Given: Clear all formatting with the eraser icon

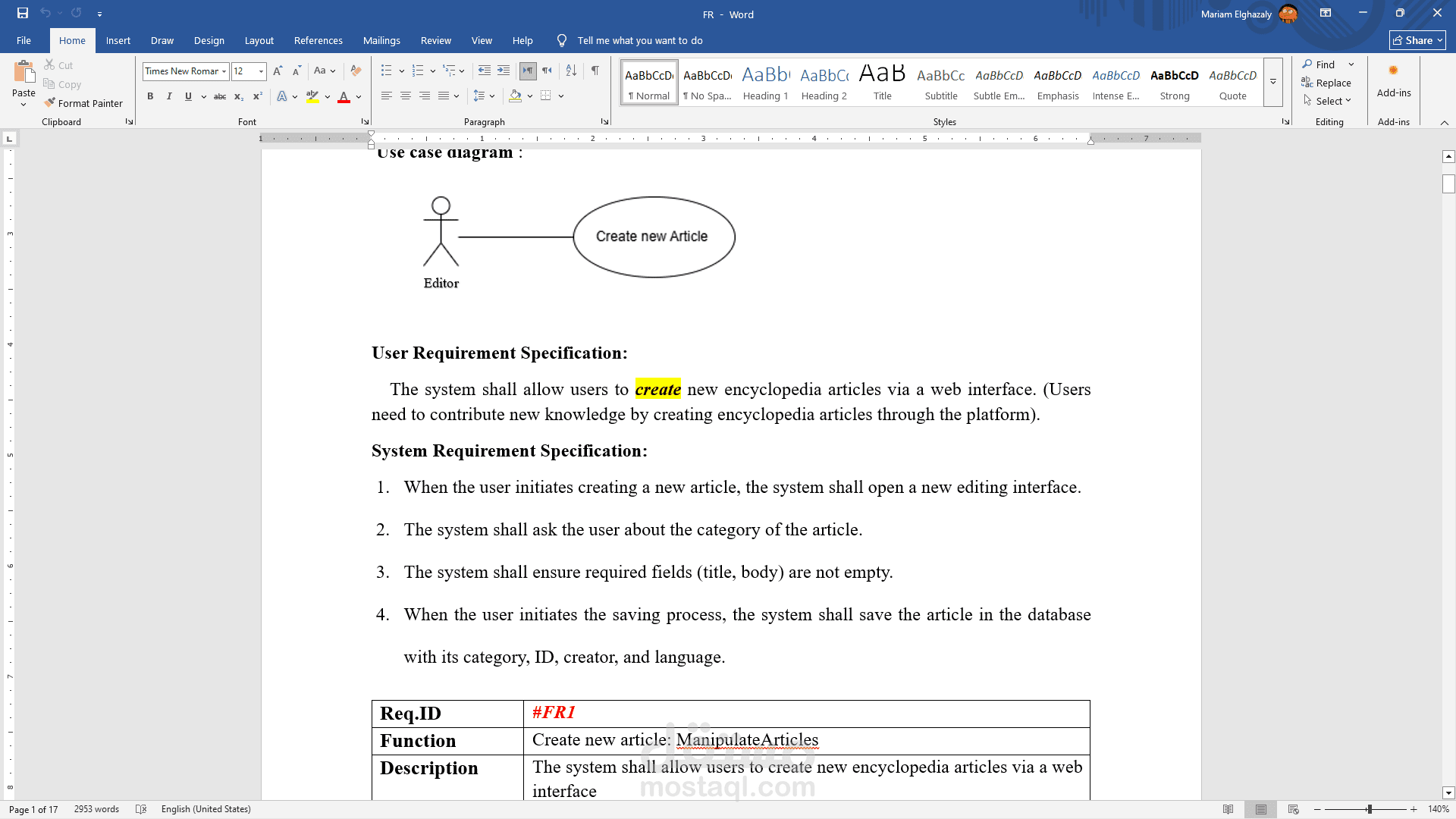Looking at the screenshot, I should click(x=356, y=71).
